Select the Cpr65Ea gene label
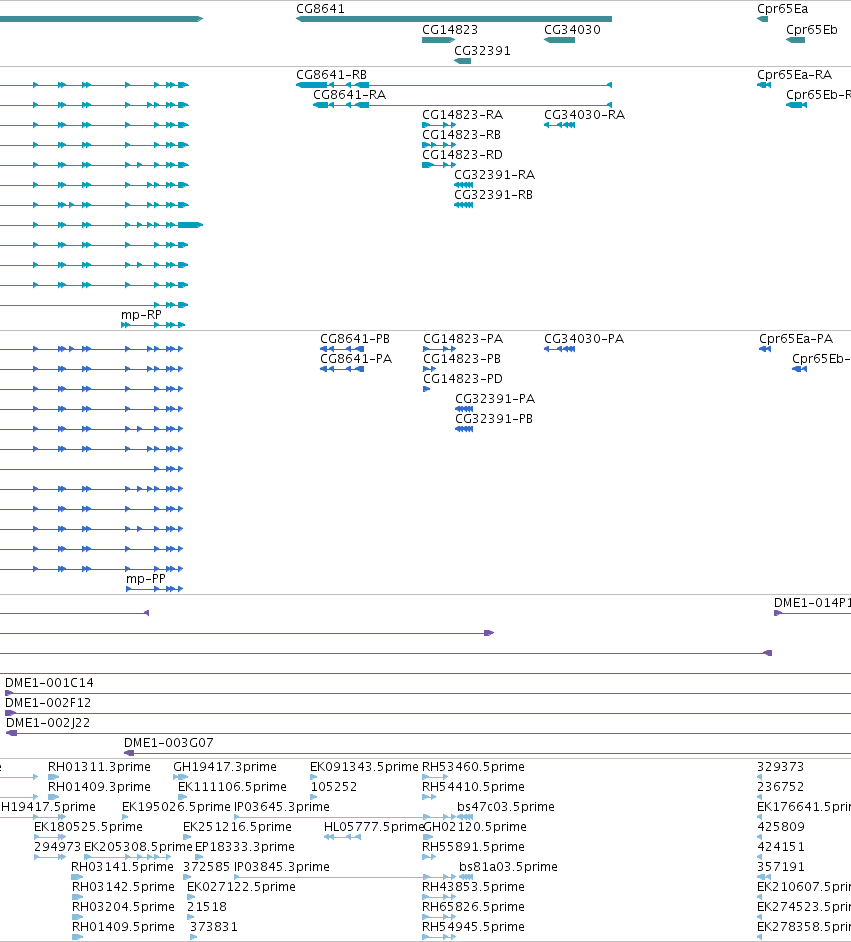 [x=783, y=9]
